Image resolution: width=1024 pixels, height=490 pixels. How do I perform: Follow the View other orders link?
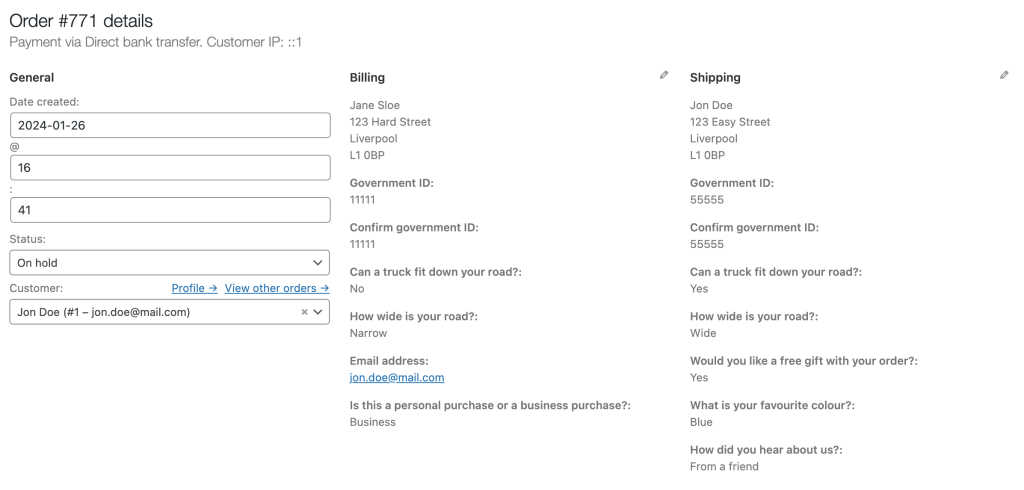pos(277,288)
